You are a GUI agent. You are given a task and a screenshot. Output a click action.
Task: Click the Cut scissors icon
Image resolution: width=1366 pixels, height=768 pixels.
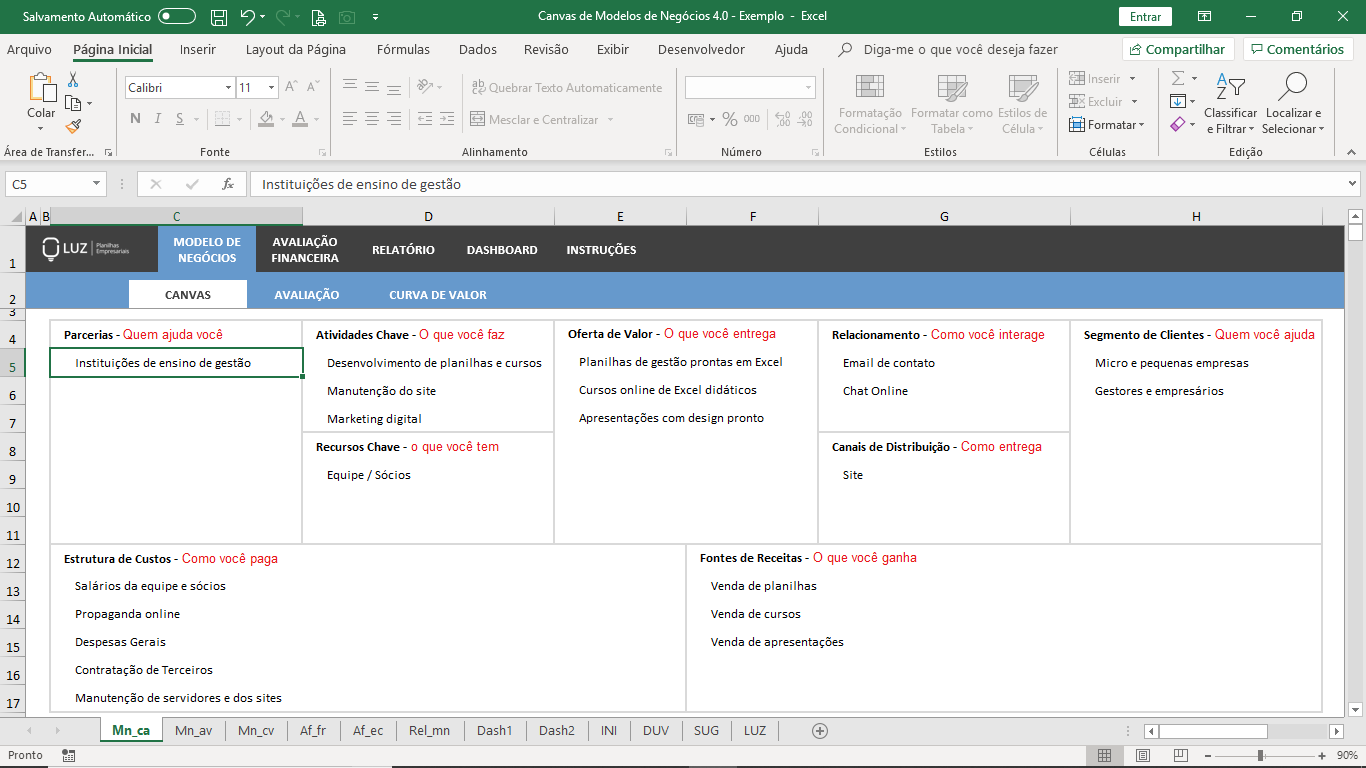click(73, 80)
